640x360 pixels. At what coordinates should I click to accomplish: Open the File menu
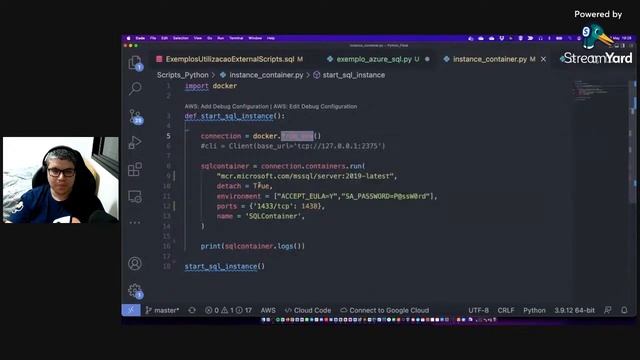coord(153,38)
